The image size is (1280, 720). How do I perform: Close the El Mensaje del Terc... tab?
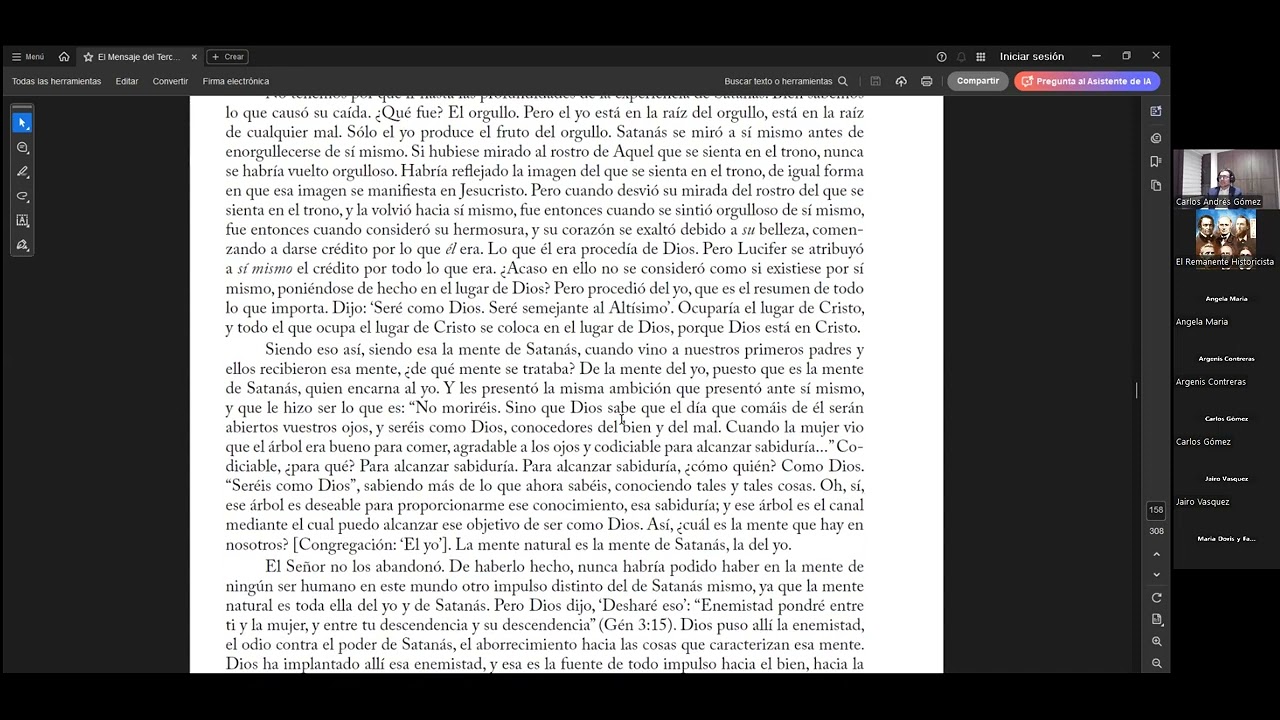coord(194,57)
